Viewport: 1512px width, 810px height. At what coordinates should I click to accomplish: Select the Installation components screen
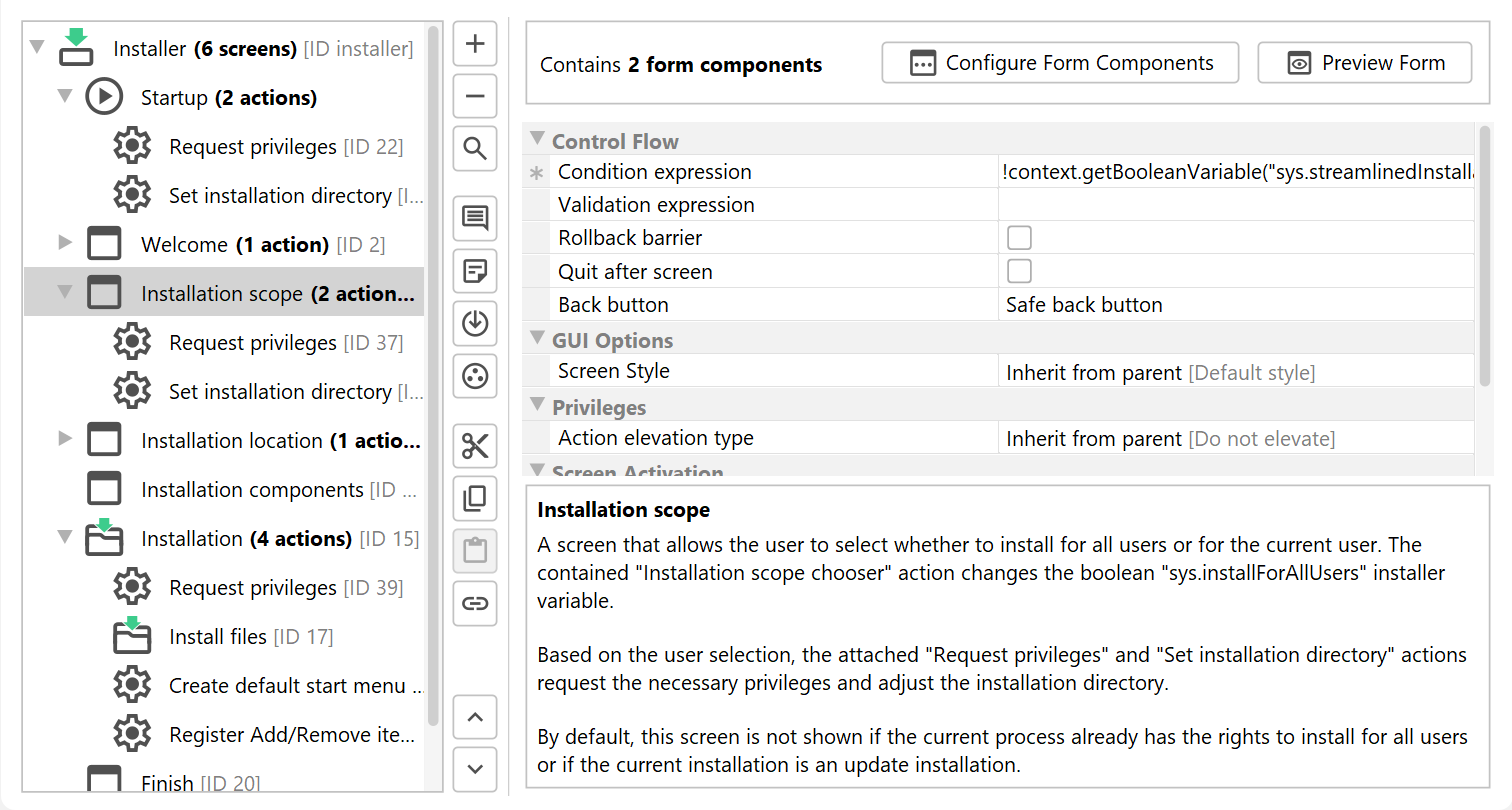click(252, 490)
